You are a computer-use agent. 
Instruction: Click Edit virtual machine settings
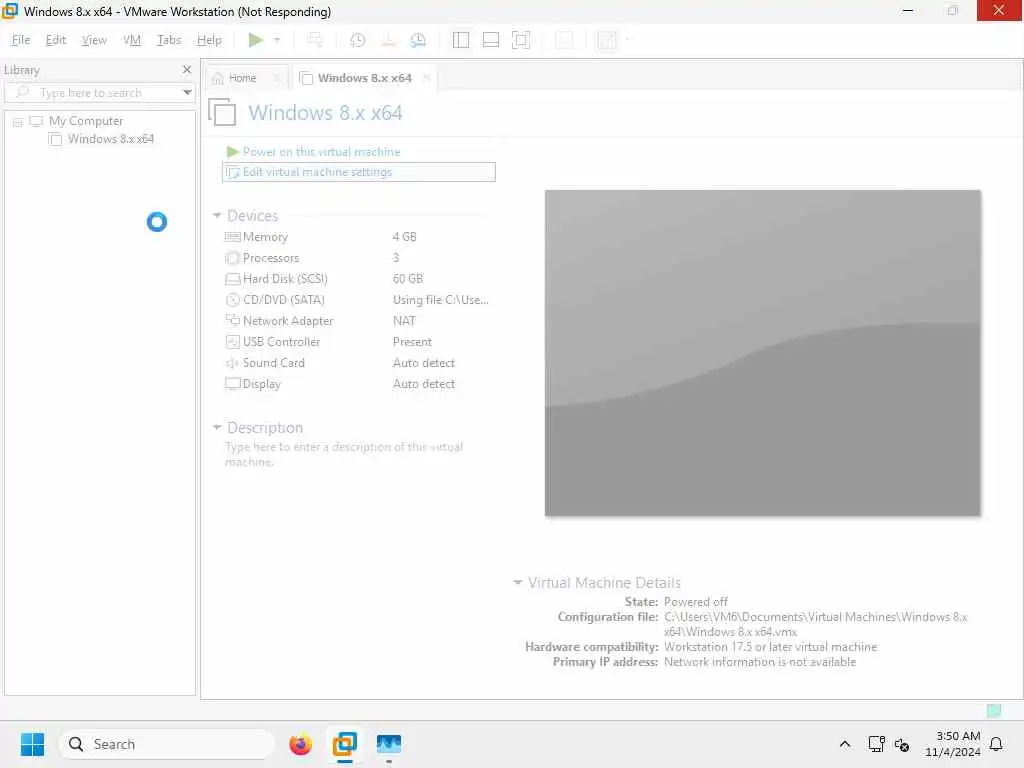359,172
